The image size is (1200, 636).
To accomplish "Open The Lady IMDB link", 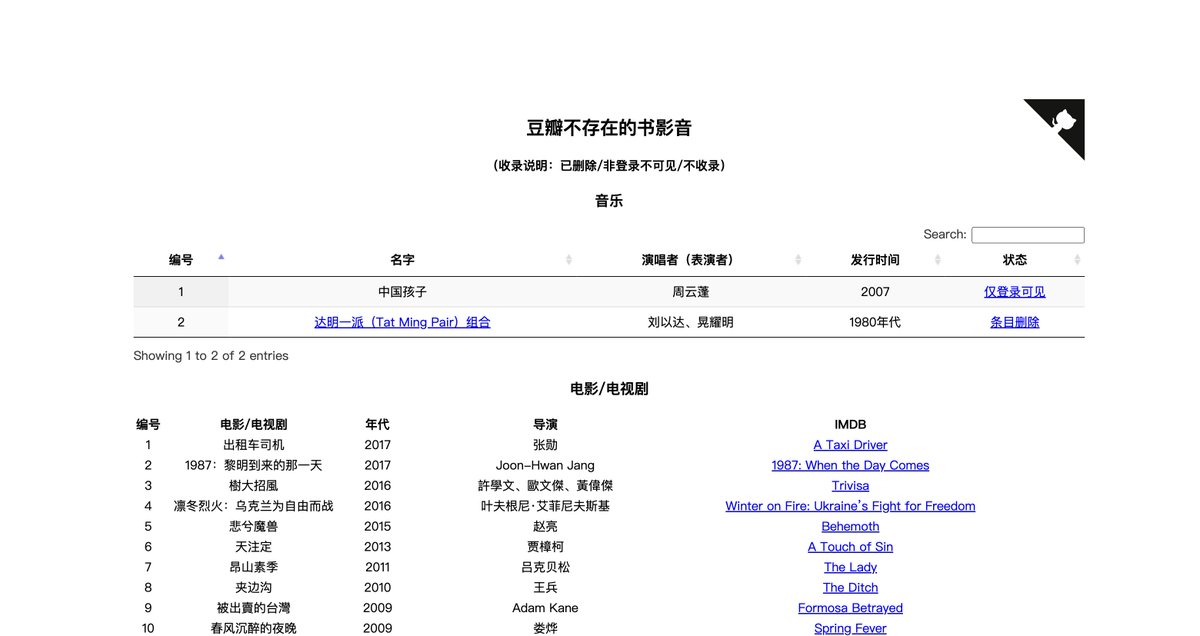I will pyautogui.click(x=850, y=567).
